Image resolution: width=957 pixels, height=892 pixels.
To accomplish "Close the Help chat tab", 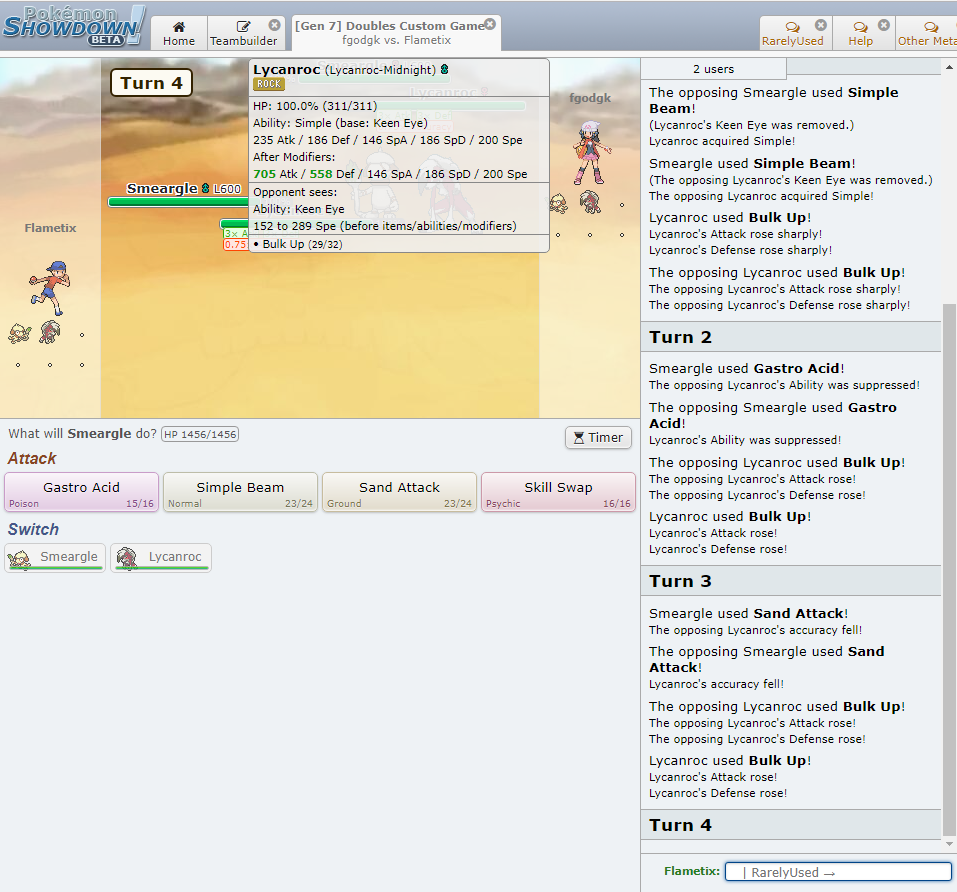I will (x=884, y=25).
